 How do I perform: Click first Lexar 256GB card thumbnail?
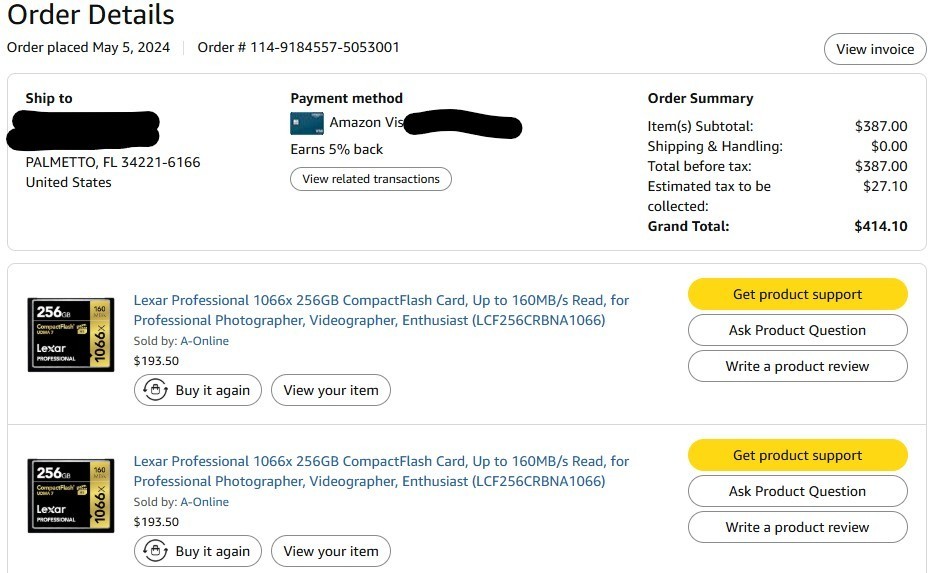(x=71, y=334)
